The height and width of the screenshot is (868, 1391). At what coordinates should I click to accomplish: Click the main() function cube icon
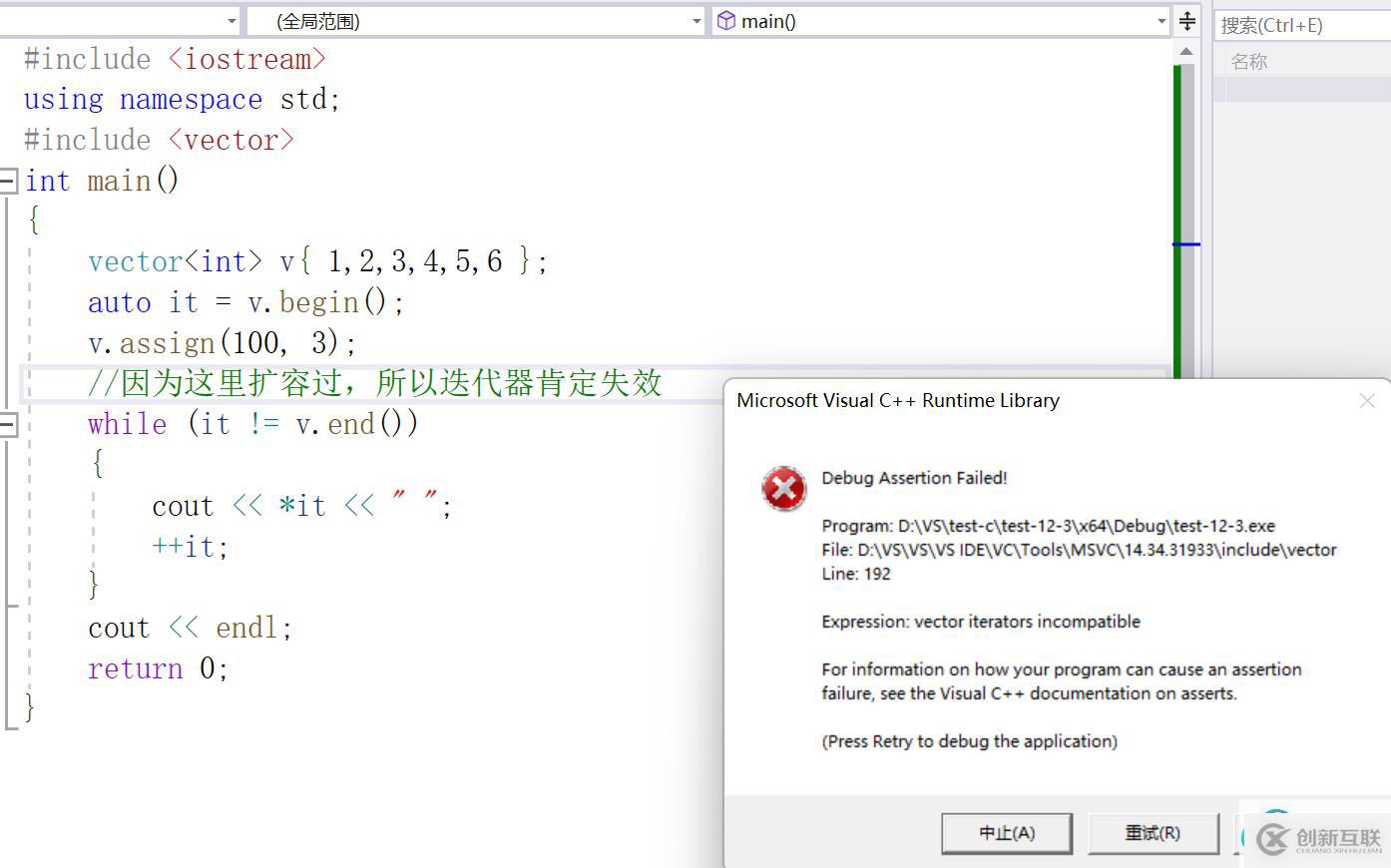726,21
